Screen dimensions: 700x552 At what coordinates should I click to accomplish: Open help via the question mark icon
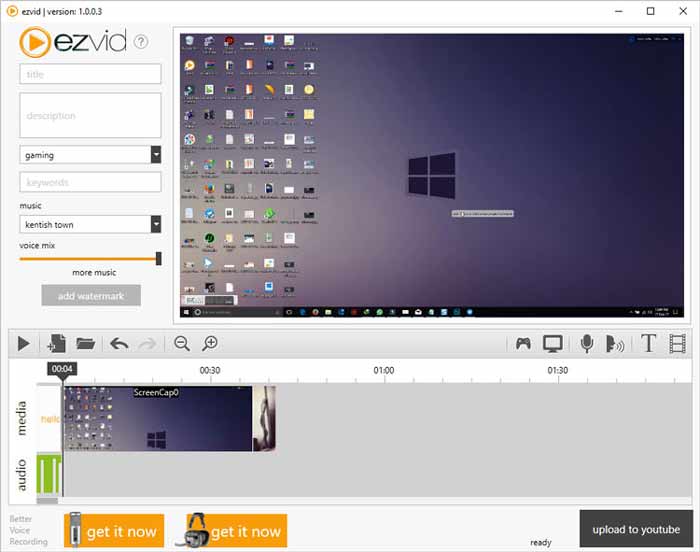coord(141,42)
